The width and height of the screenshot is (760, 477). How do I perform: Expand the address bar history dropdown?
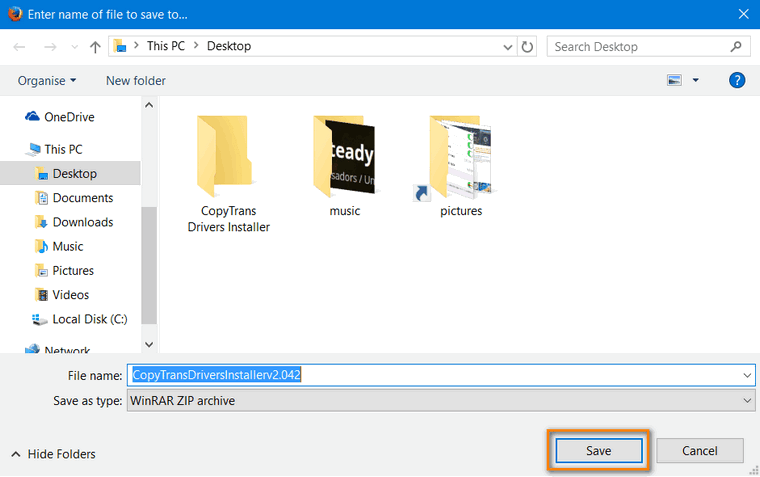[x=507, y=47]
